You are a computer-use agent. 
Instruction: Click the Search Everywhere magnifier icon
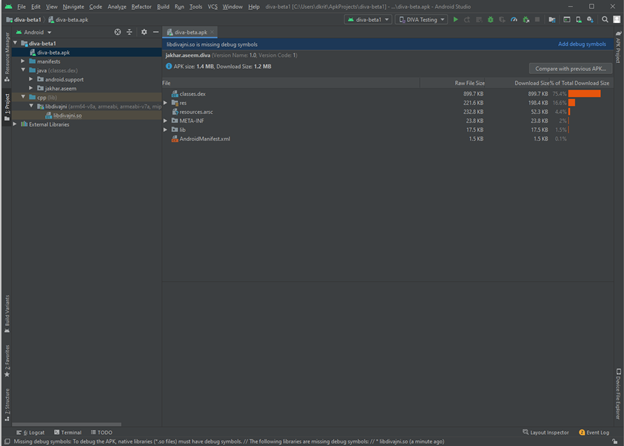click(605, 19)
